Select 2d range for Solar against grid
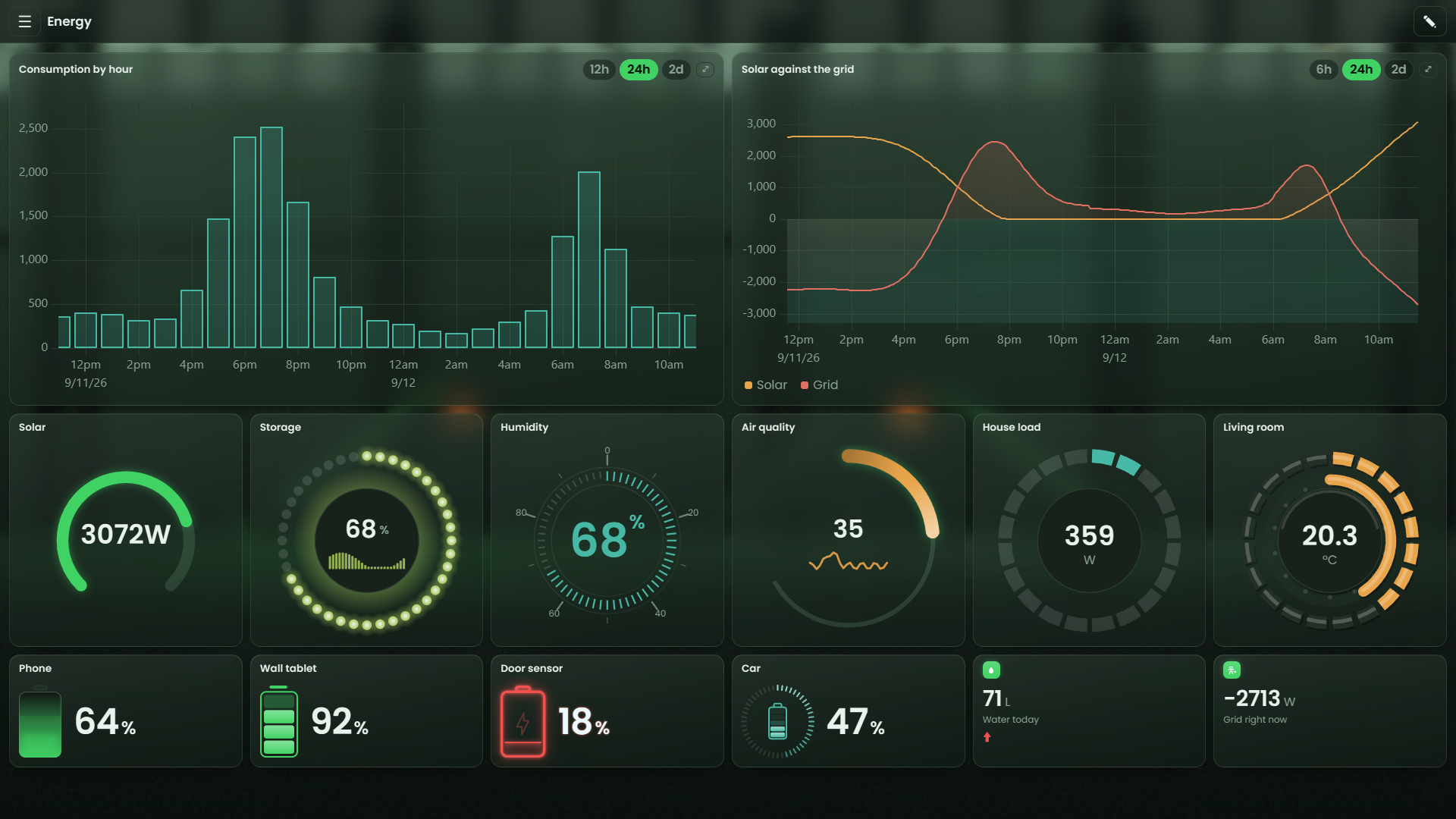This screenshot has width=1456, height=819. coord(1398,69)
